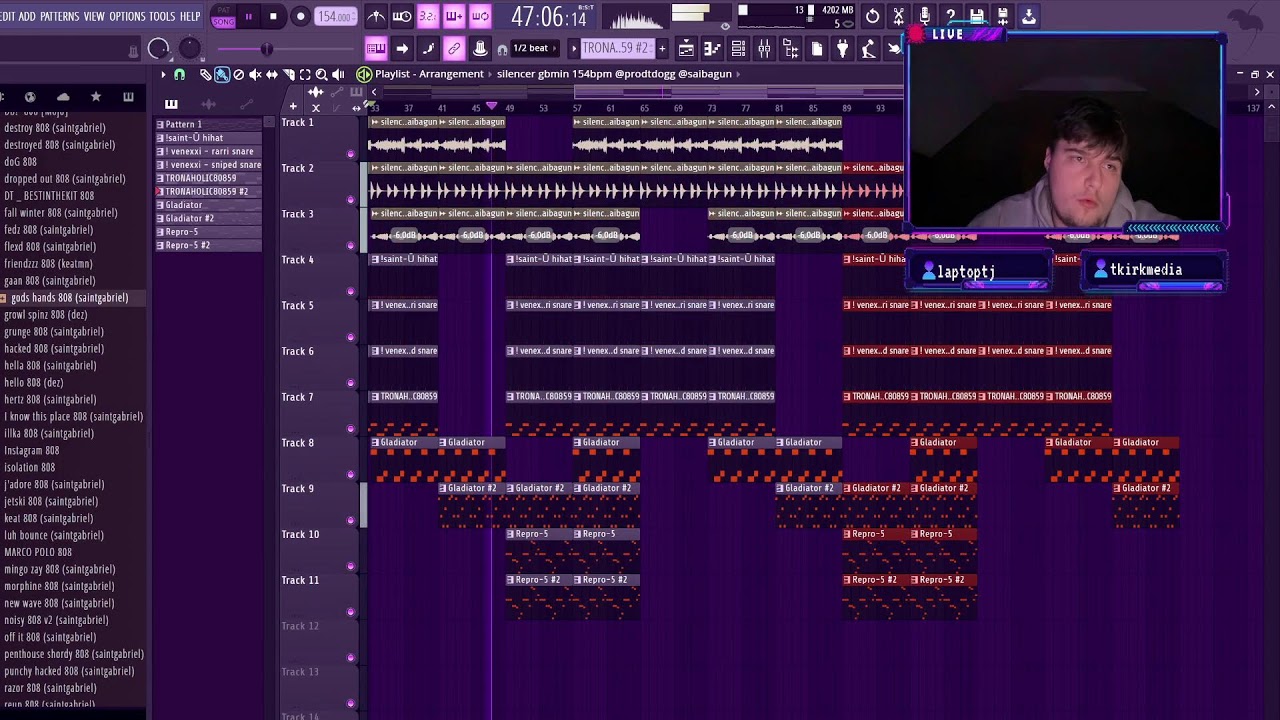This screenshot has height=720, width=1280.
Task: Toggle link-to-controller chain icon
Action: point(454,48)
